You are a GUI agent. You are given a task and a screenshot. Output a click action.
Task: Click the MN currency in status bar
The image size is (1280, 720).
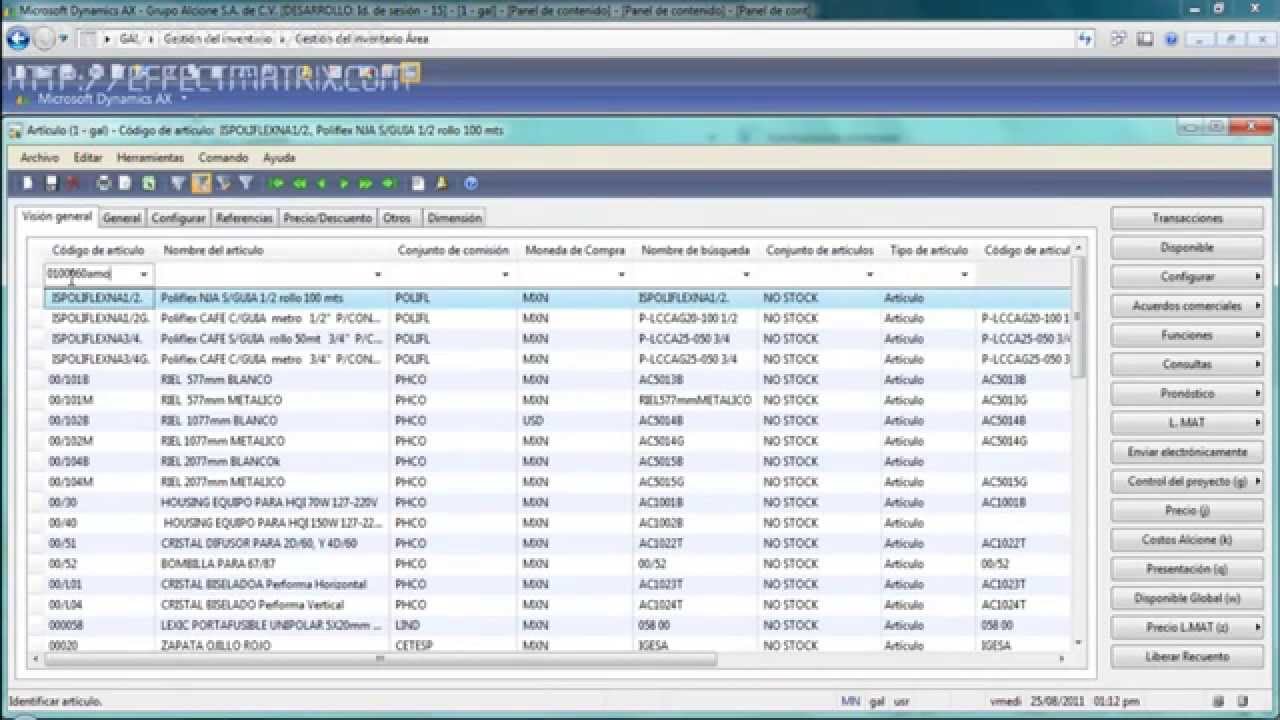click(850, 702)
